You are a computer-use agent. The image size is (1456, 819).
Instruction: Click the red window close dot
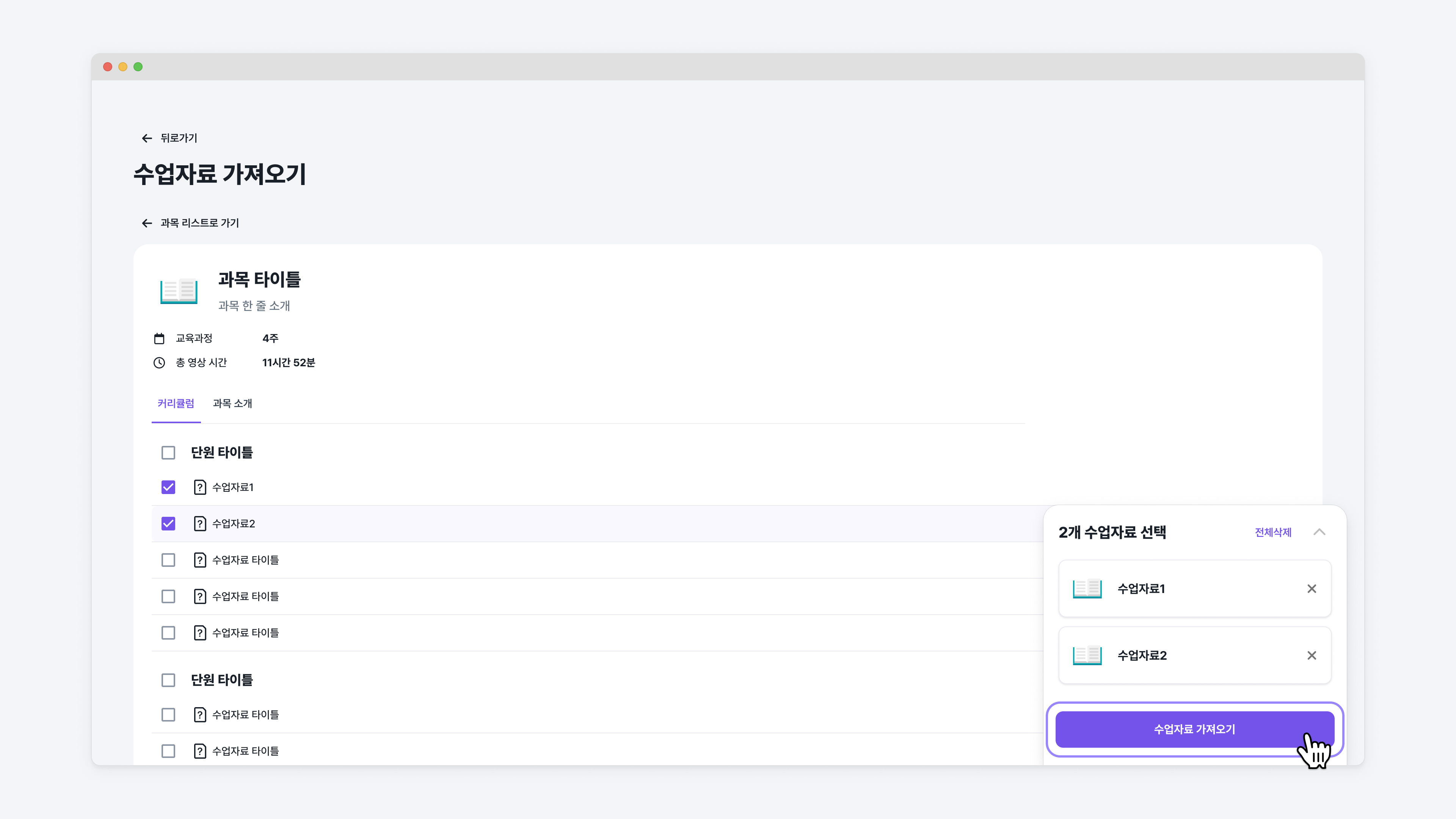(107, 67)
